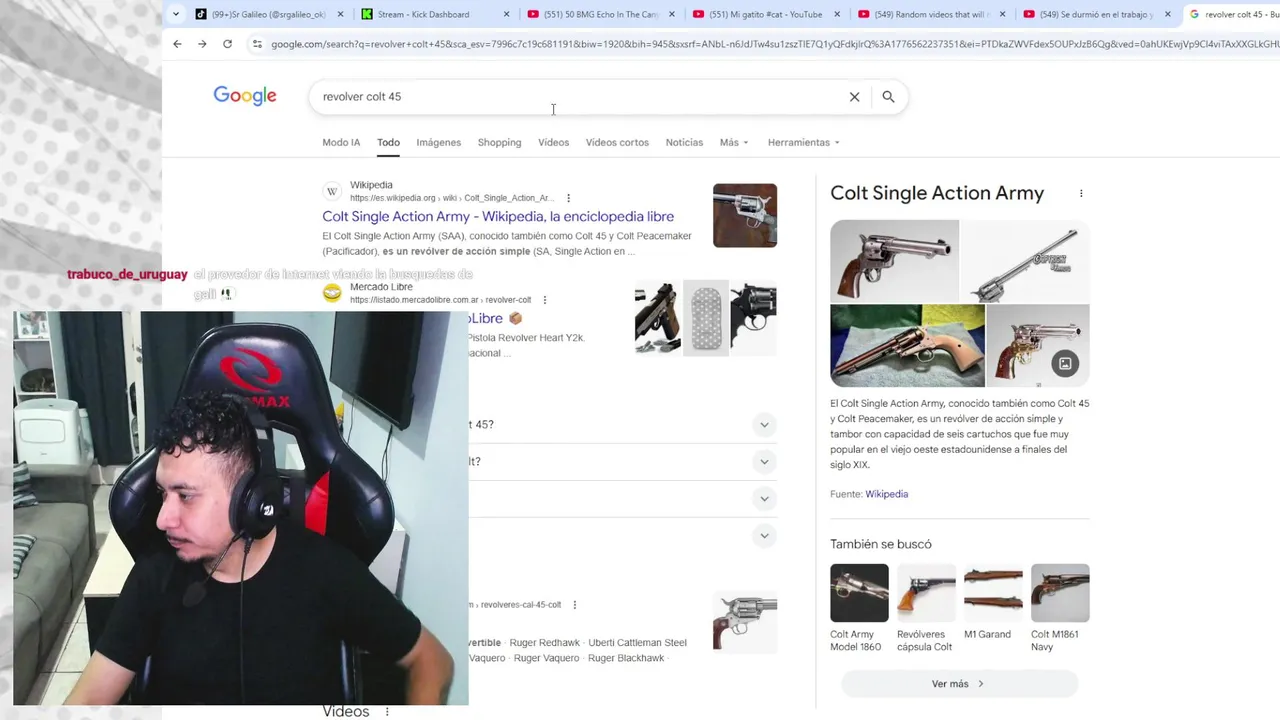Open the knowledge panel three-dot menu
The width and height of the screenshot is (1280, 720).
coord(1081,193)
